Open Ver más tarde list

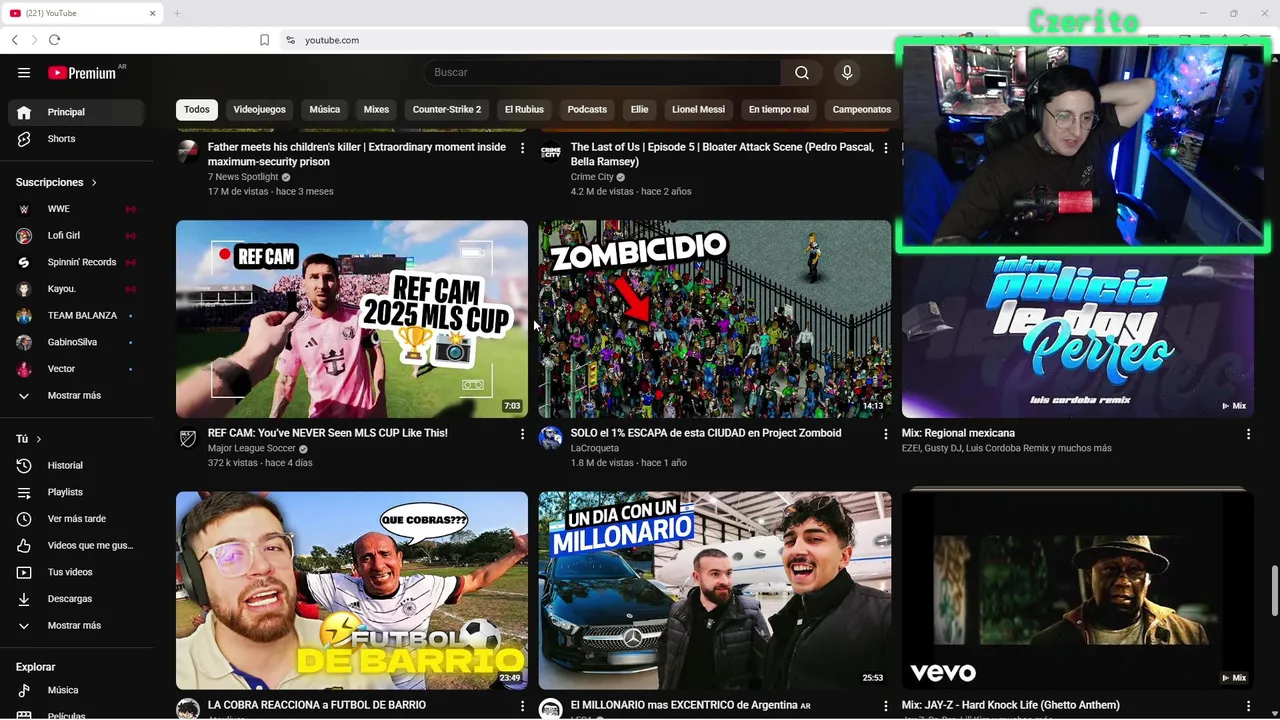click(x=76, y=519)
